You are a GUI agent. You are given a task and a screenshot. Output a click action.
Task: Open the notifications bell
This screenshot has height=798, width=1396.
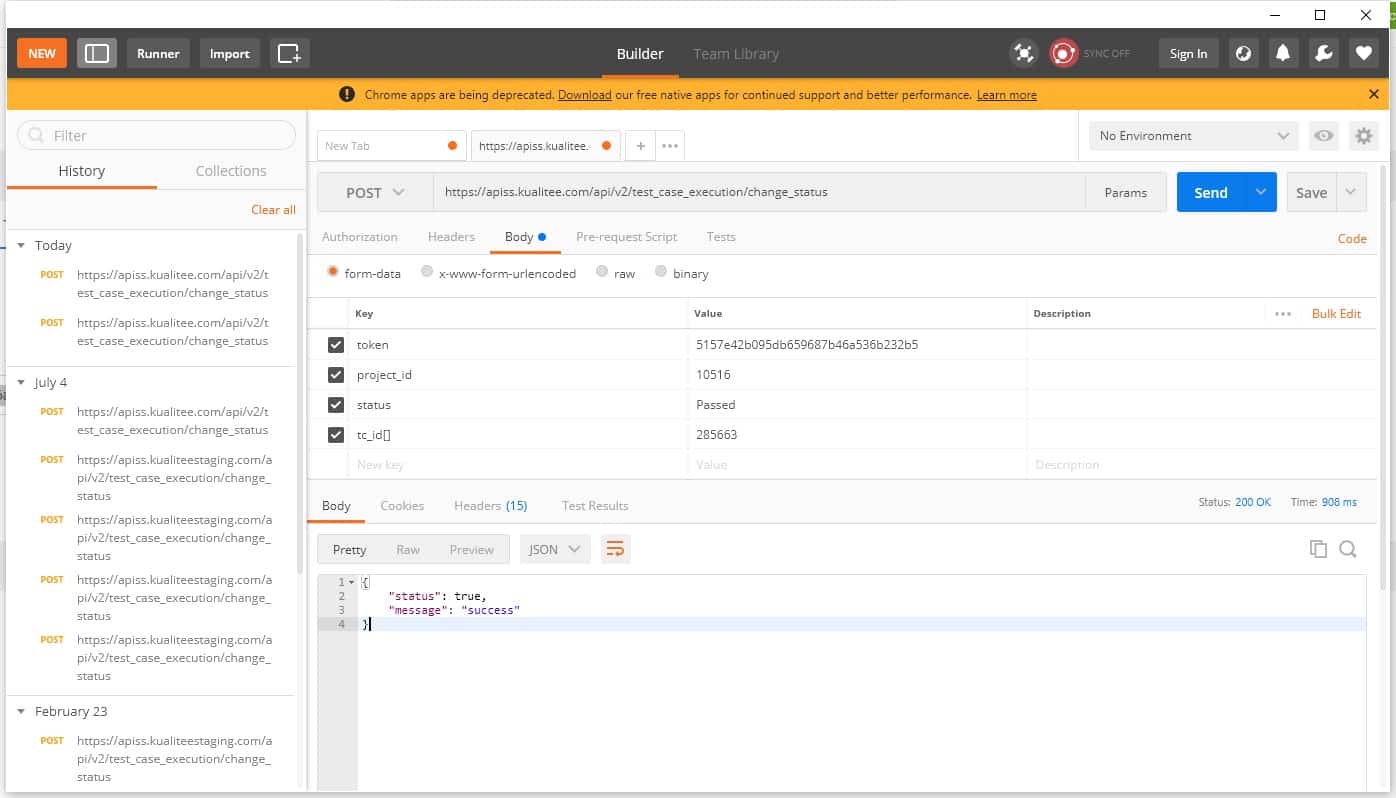pos(1283,53)
